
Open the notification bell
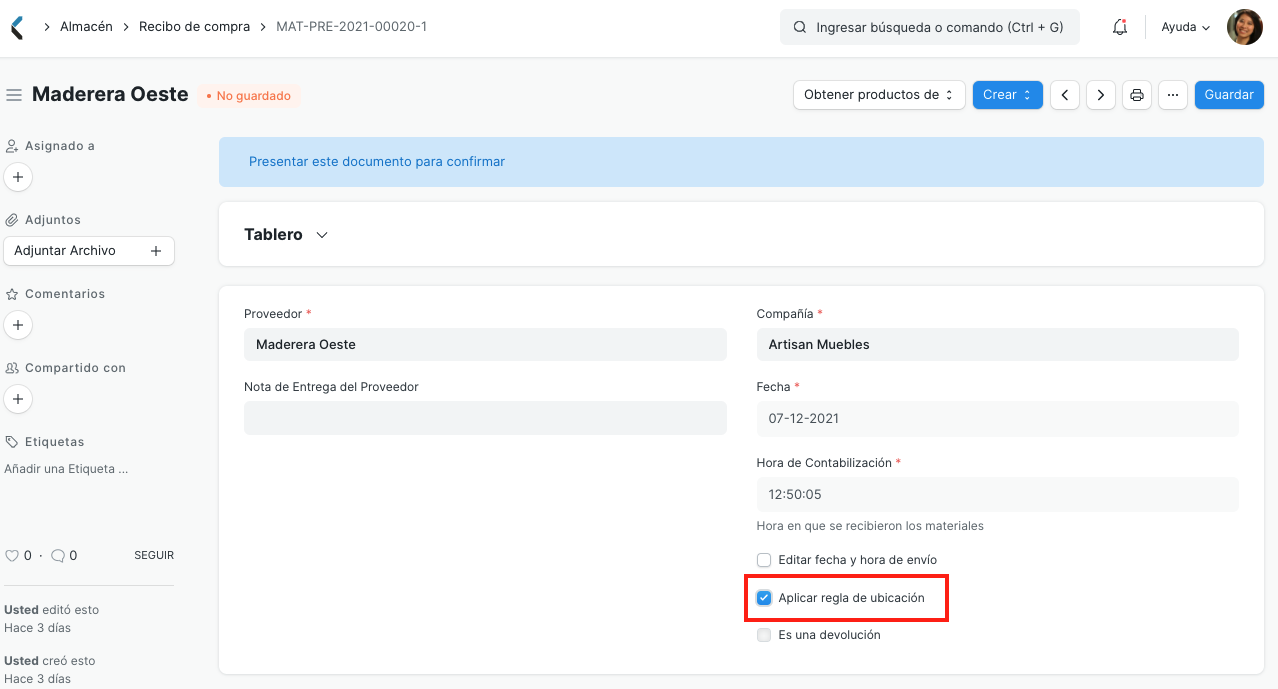coord(1119,27)
